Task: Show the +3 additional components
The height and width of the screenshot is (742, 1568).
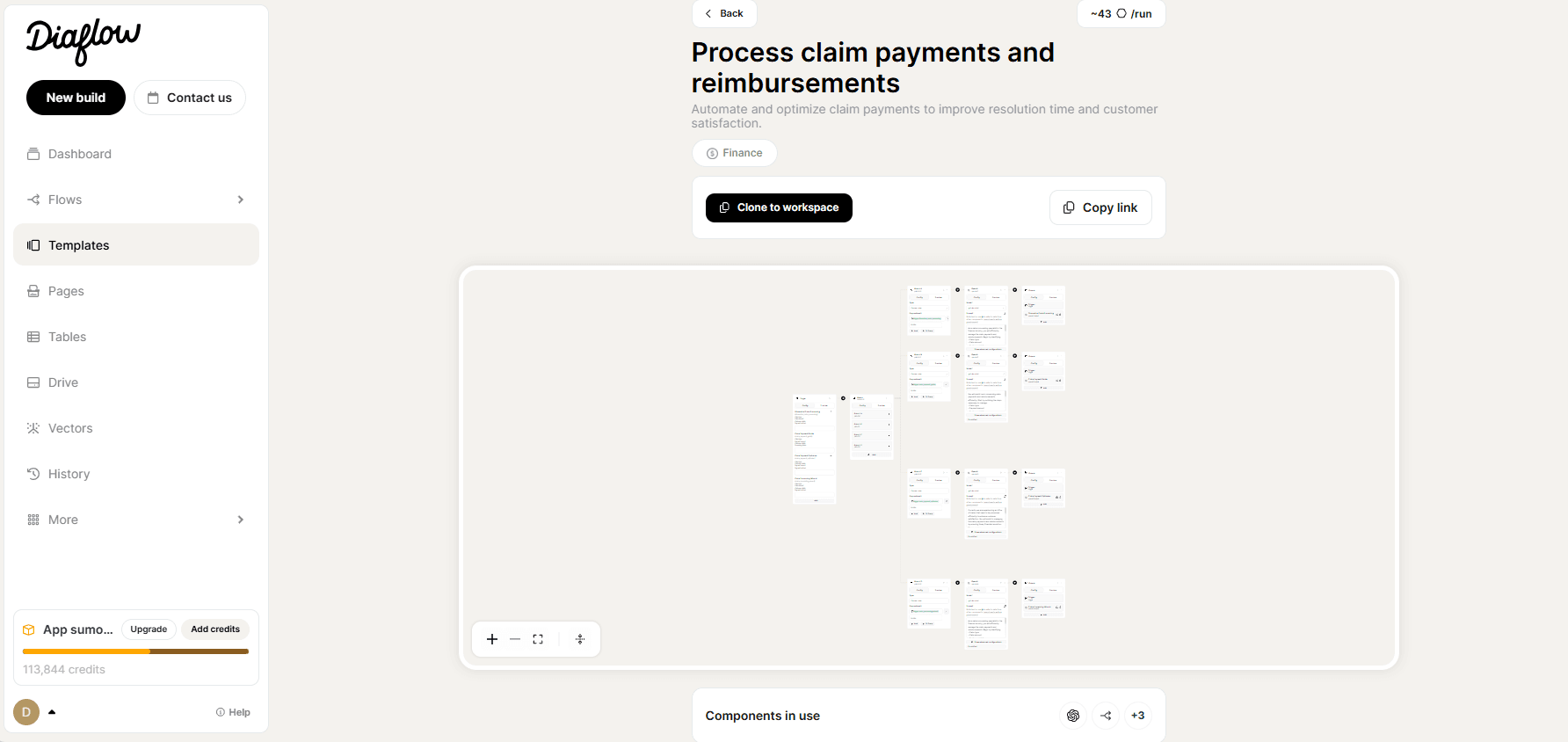Action: (1138, 716)
